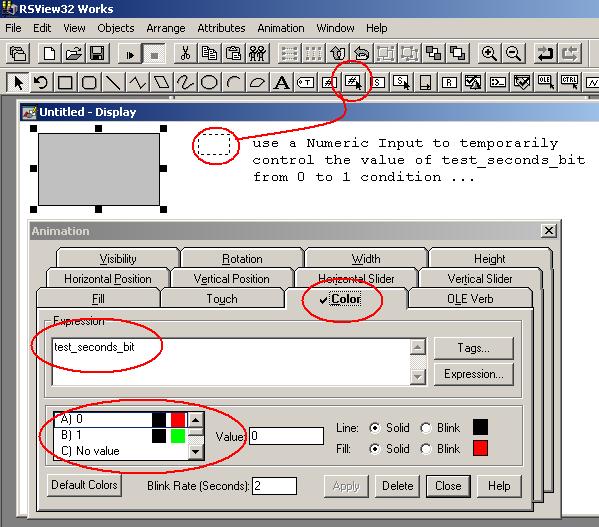This screenshot has height=527, width=599.
Task: Click the gray rectangle object on display
Action: (99, 169)
